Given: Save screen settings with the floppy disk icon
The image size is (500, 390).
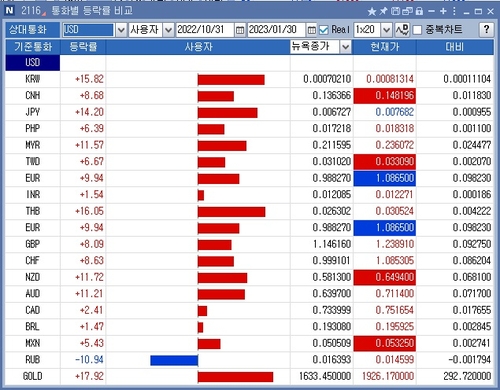Looking at the screenshot, I should 396,11.
